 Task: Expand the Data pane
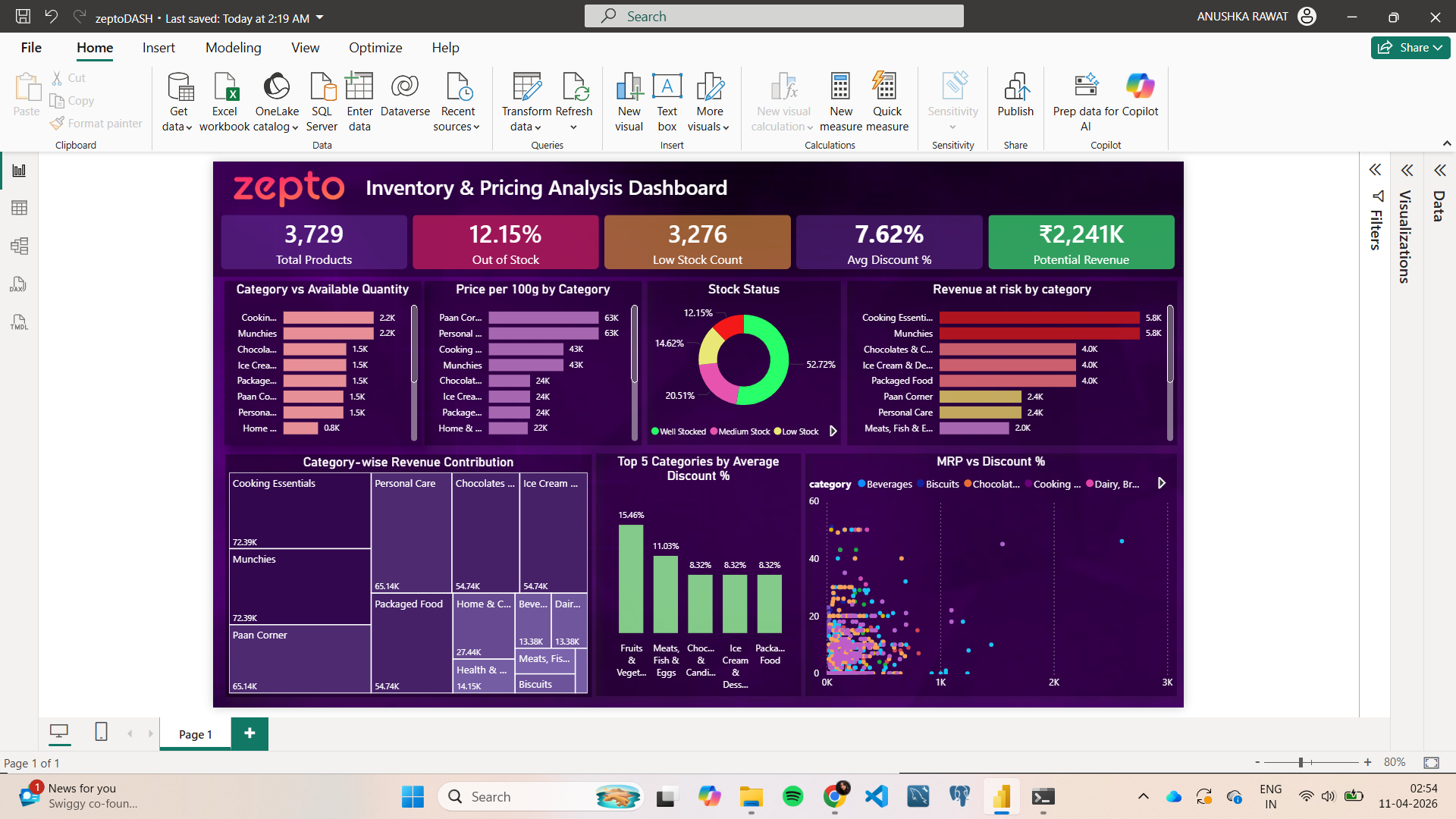[x=1439, y=170]
